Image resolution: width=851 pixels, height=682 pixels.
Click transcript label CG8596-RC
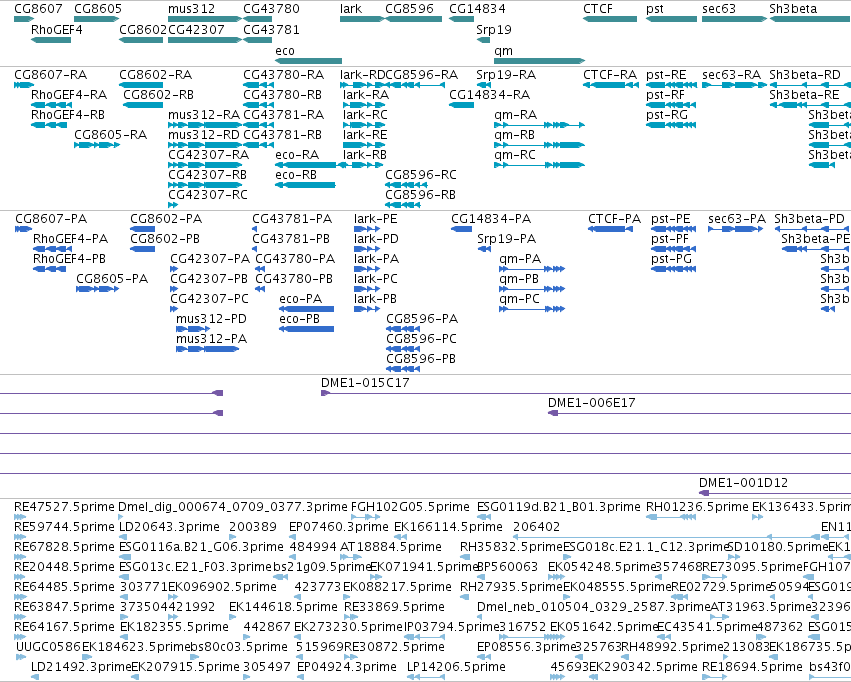coord(421,175)
